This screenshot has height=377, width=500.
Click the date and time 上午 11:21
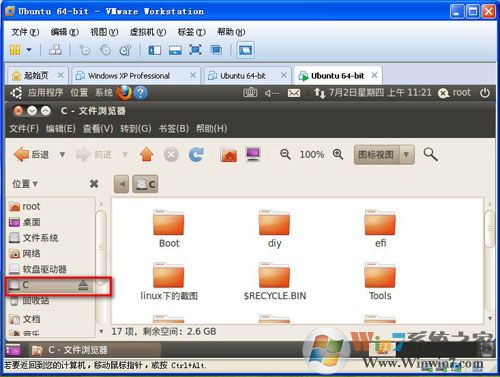tap(380, 92)
